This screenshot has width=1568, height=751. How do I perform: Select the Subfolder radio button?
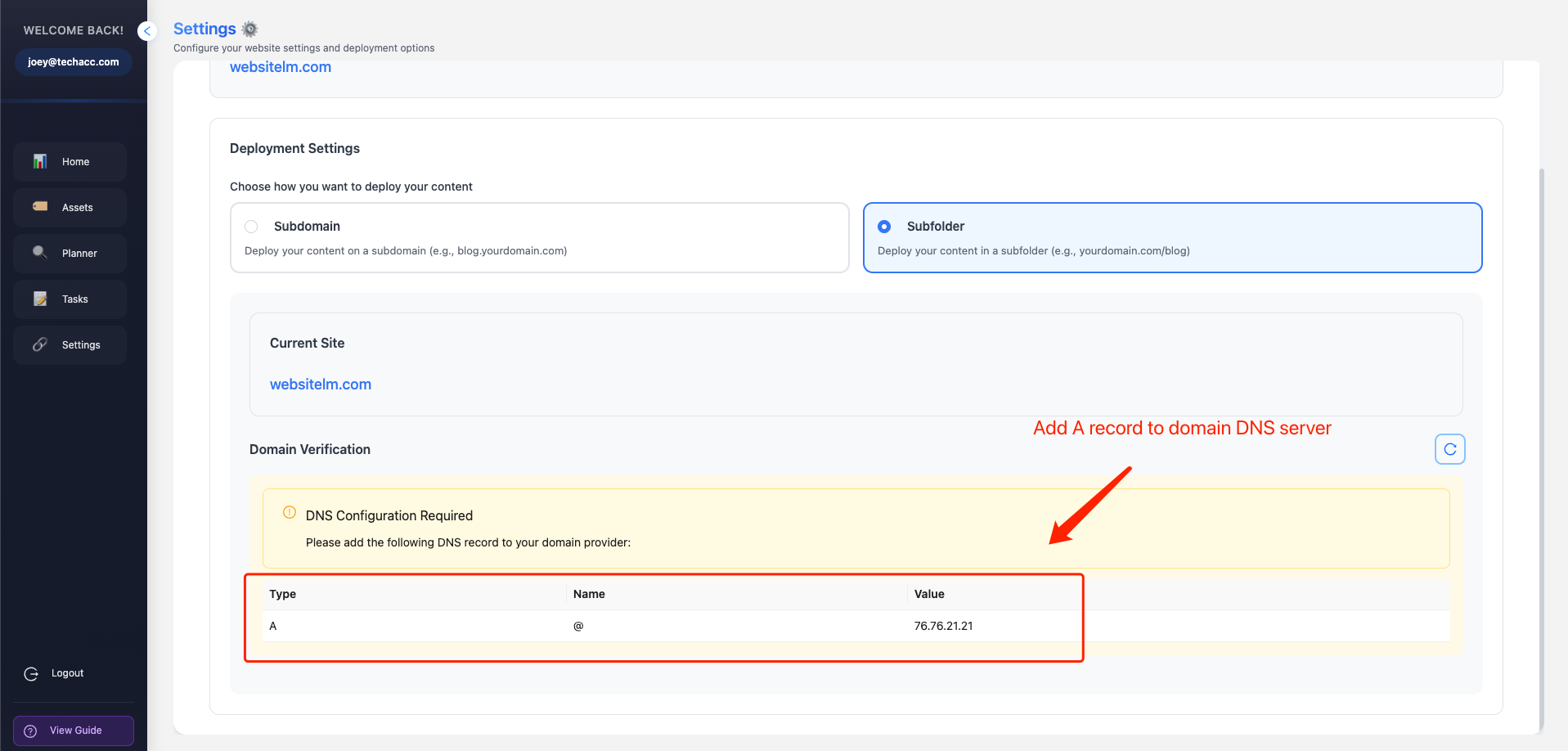(884, 227)
